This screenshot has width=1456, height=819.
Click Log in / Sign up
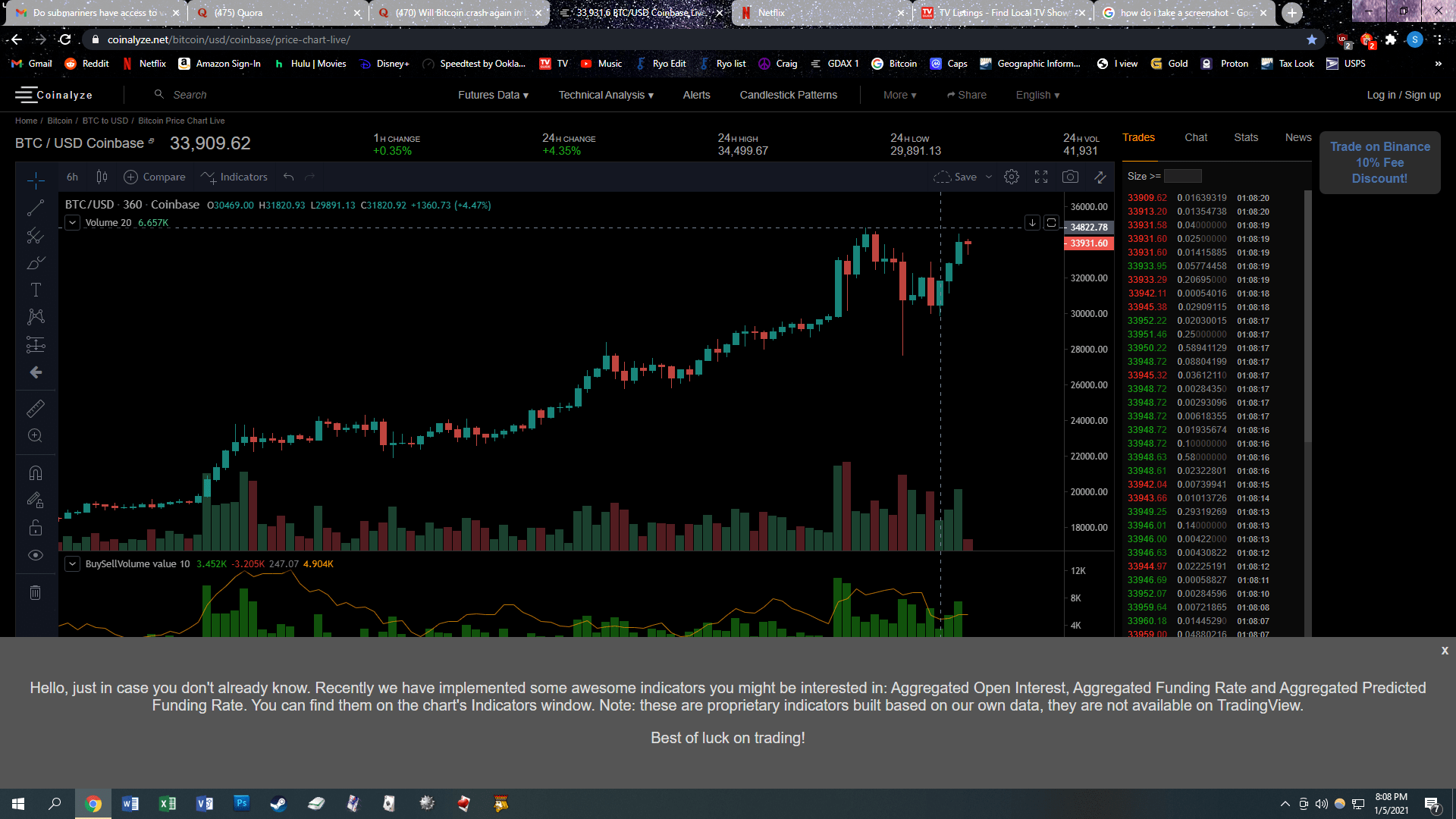click(1404, 95)
